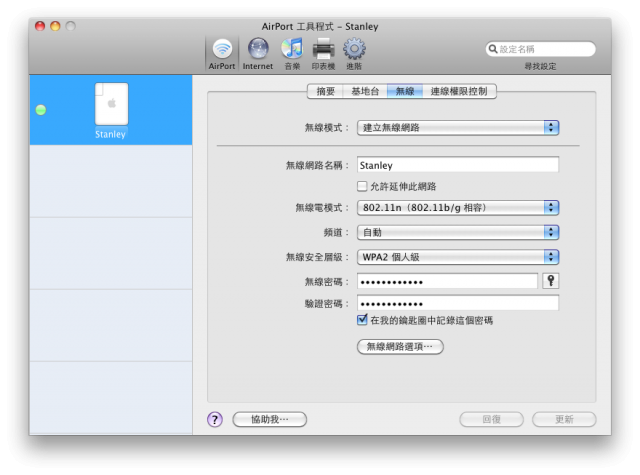Click the 驗證密碼 field
Viewport: 640px width, 475px height.
(458, 303)
